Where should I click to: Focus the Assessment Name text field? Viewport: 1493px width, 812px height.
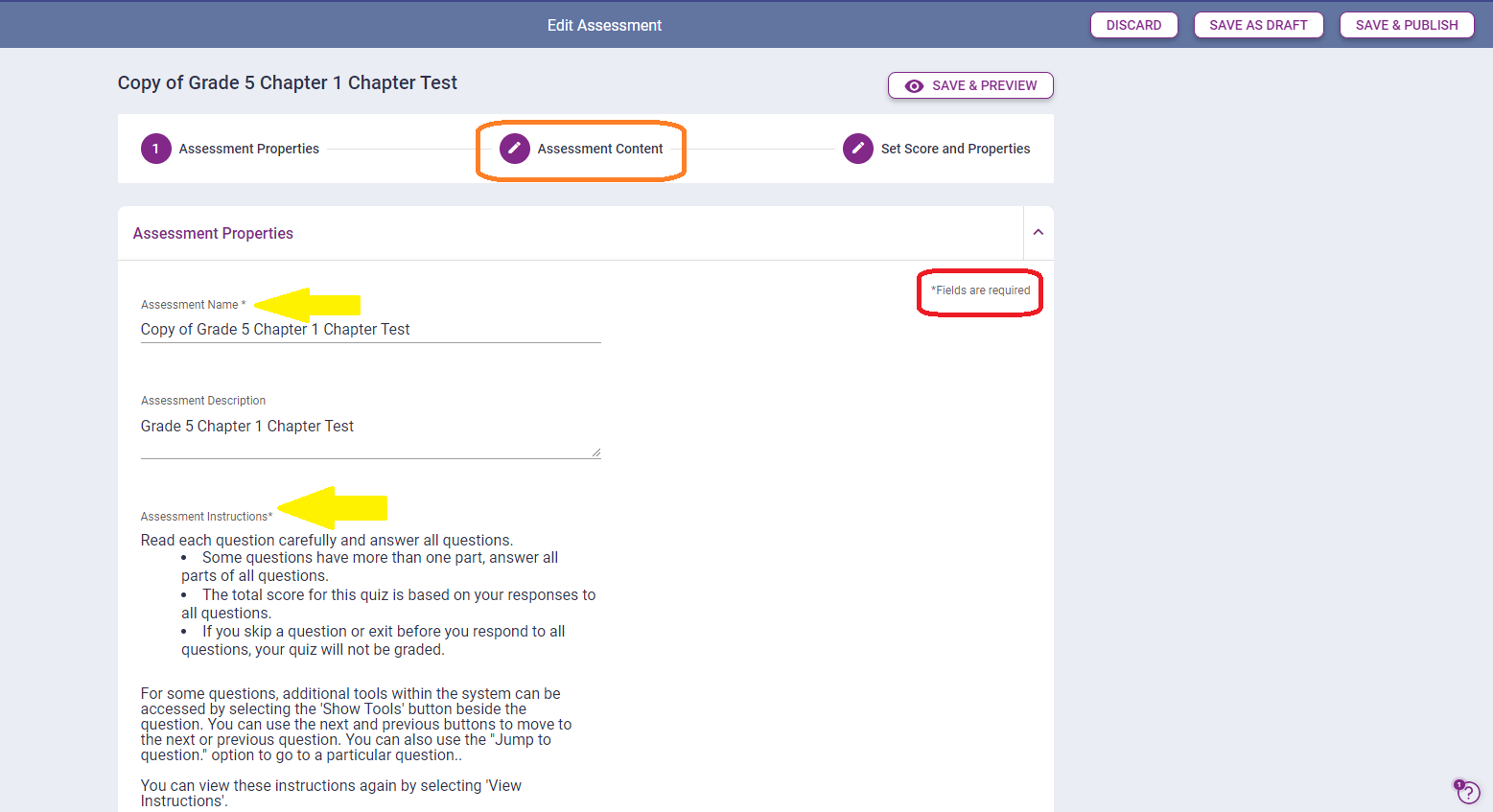(370, 330)
